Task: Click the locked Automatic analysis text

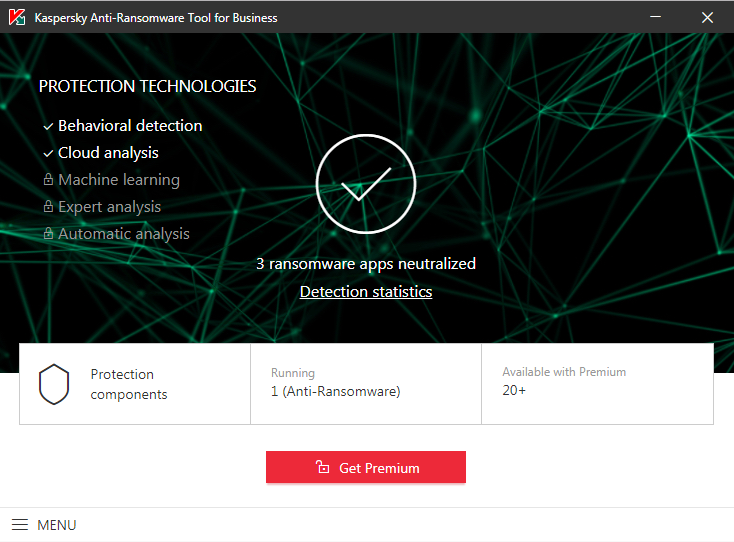Action: 124,234
